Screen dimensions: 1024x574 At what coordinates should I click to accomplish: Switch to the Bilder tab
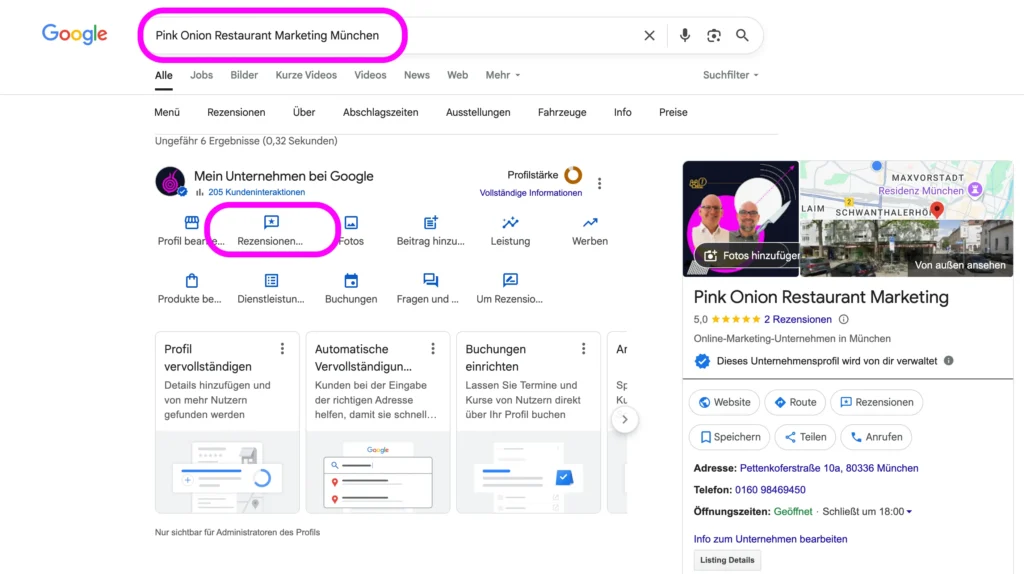[244, 75]
